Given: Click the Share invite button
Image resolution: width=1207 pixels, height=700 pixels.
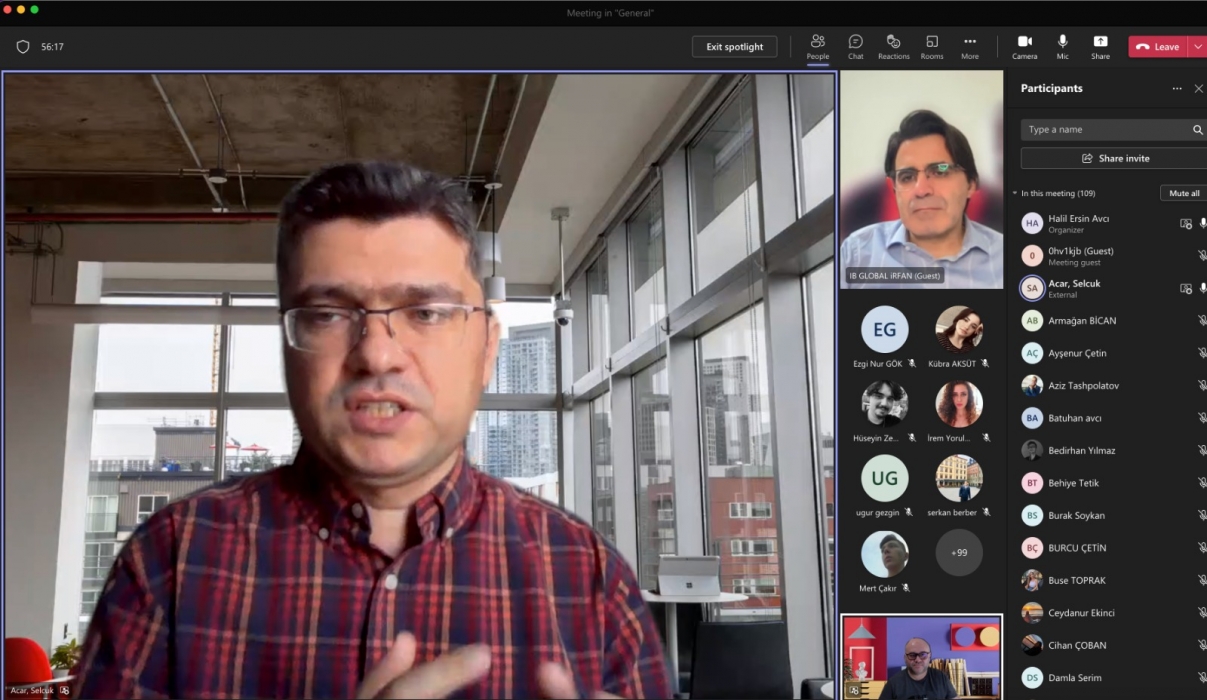Looking at the screenshot, I should 1115,158.
